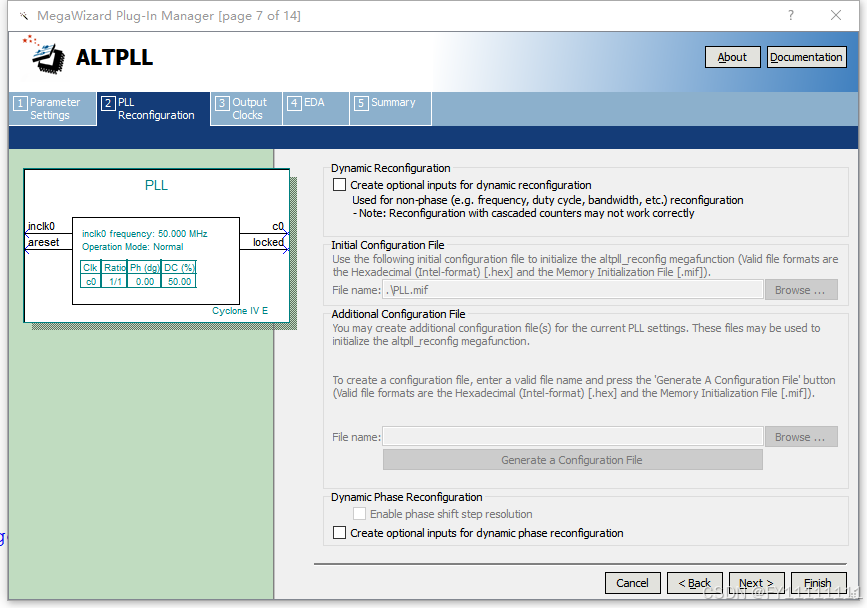Click the locked output port label
867x608 pixels.
click(268, 242)
